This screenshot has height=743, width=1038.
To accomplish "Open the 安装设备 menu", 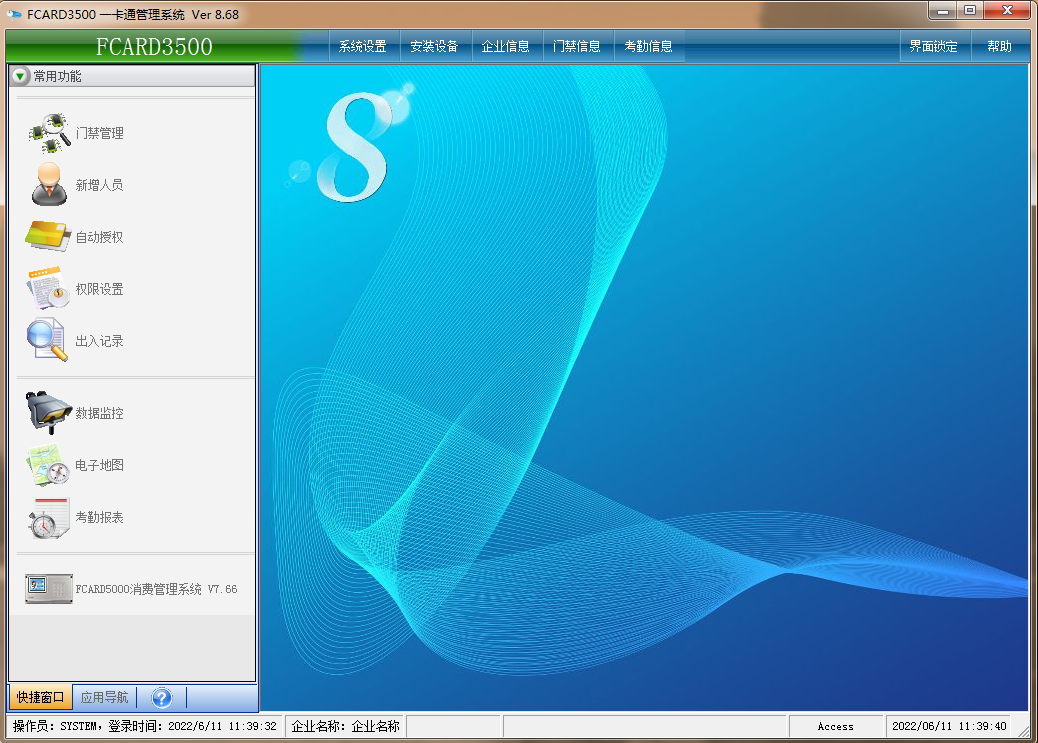I will [434, 46].
